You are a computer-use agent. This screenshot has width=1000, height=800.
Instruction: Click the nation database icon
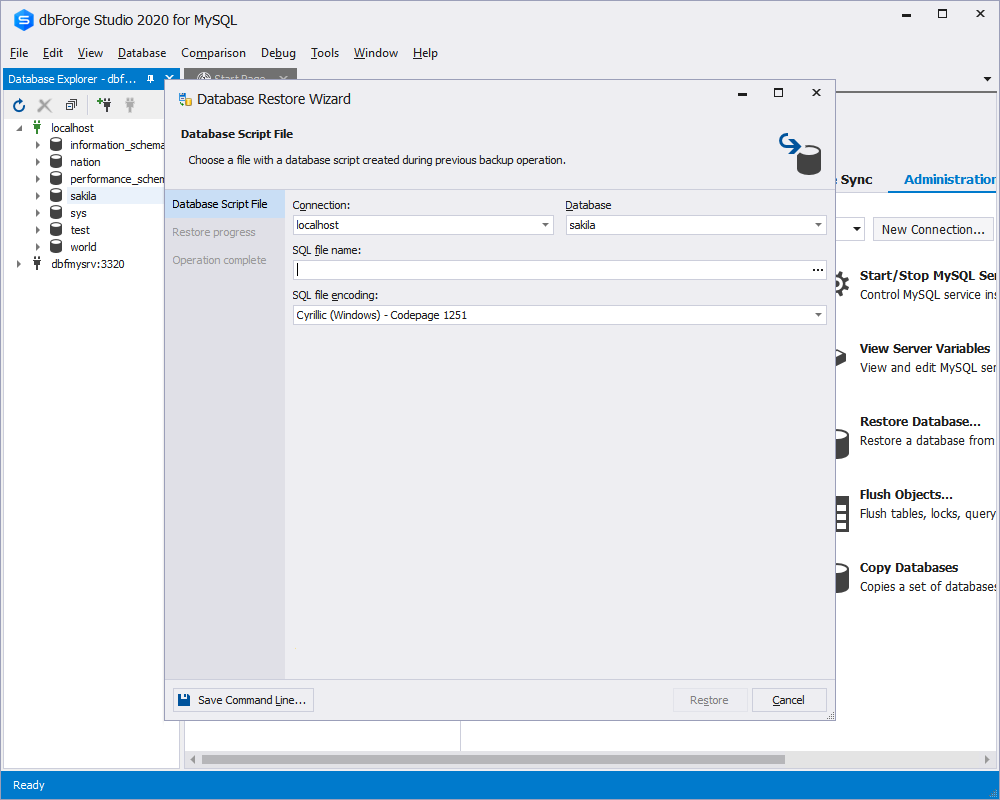pos(56,162)
